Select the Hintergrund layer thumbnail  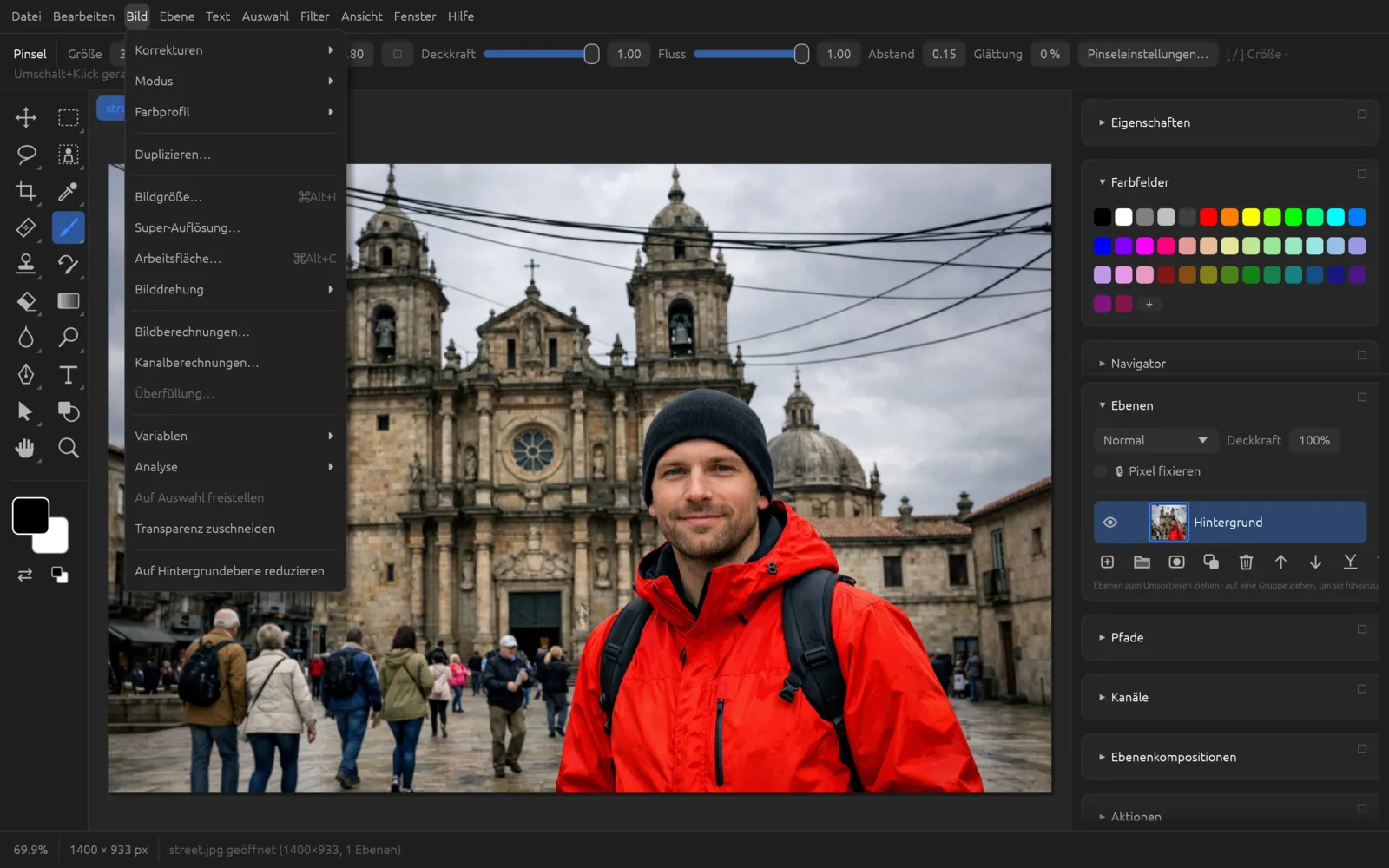coord(1168,523)
